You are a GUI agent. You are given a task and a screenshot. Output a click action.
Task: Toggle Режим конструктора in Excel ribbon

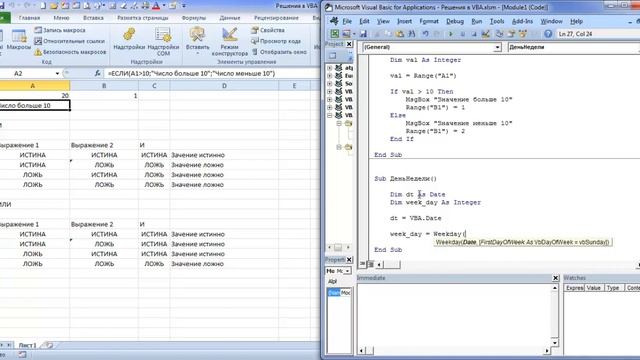pyautogui.click(x=230, y=42)
